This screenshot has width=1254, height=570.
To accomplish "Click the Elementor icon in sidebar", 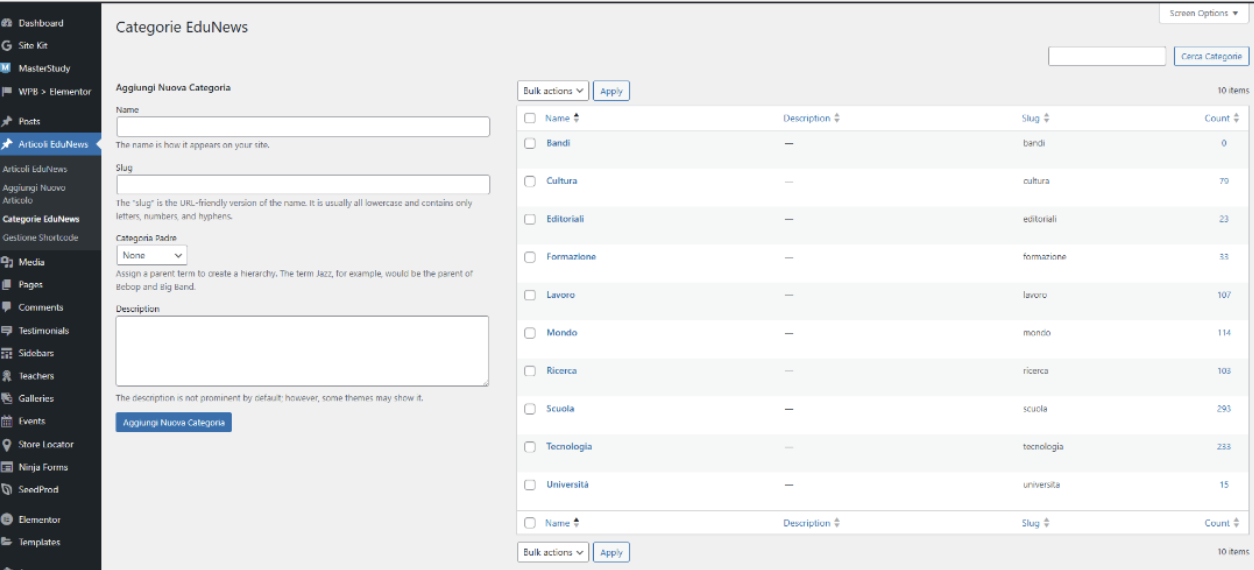I will point(7,520).
